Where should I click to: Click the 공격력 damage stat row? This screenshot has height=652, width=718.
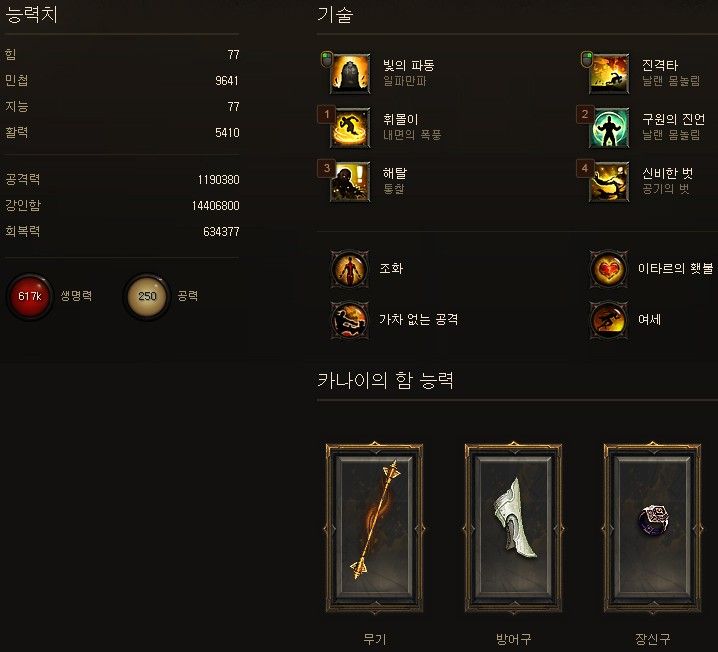point(122,179)
